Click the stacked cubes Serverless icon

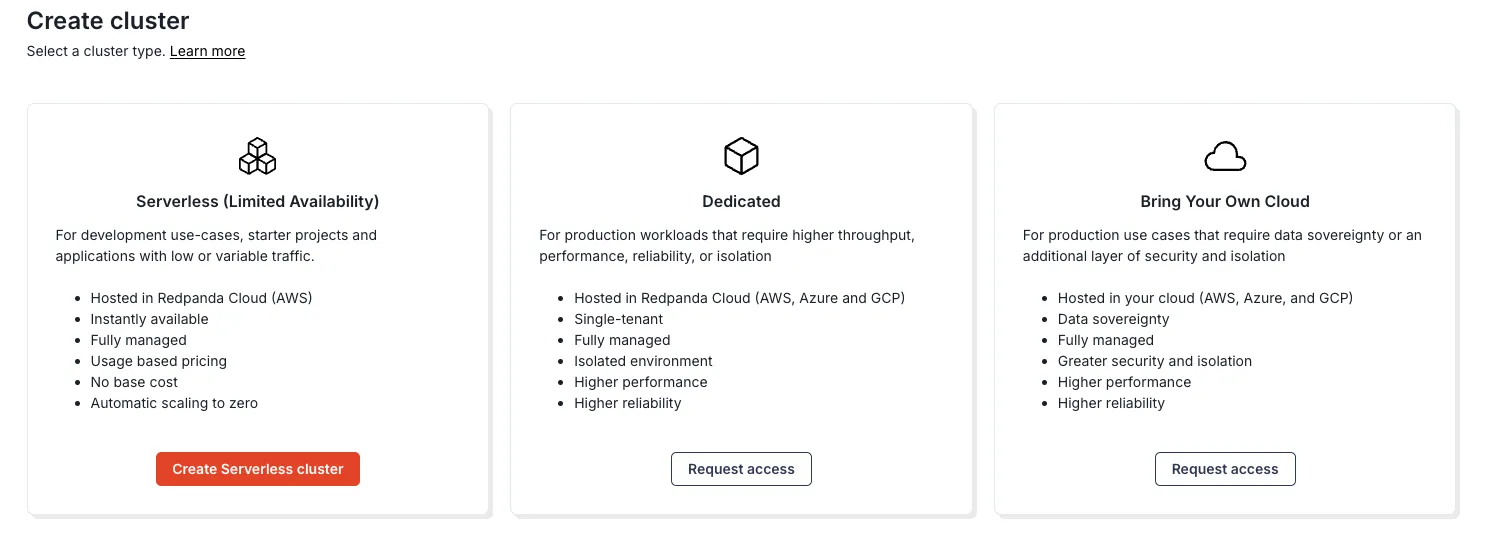(258, 156)
